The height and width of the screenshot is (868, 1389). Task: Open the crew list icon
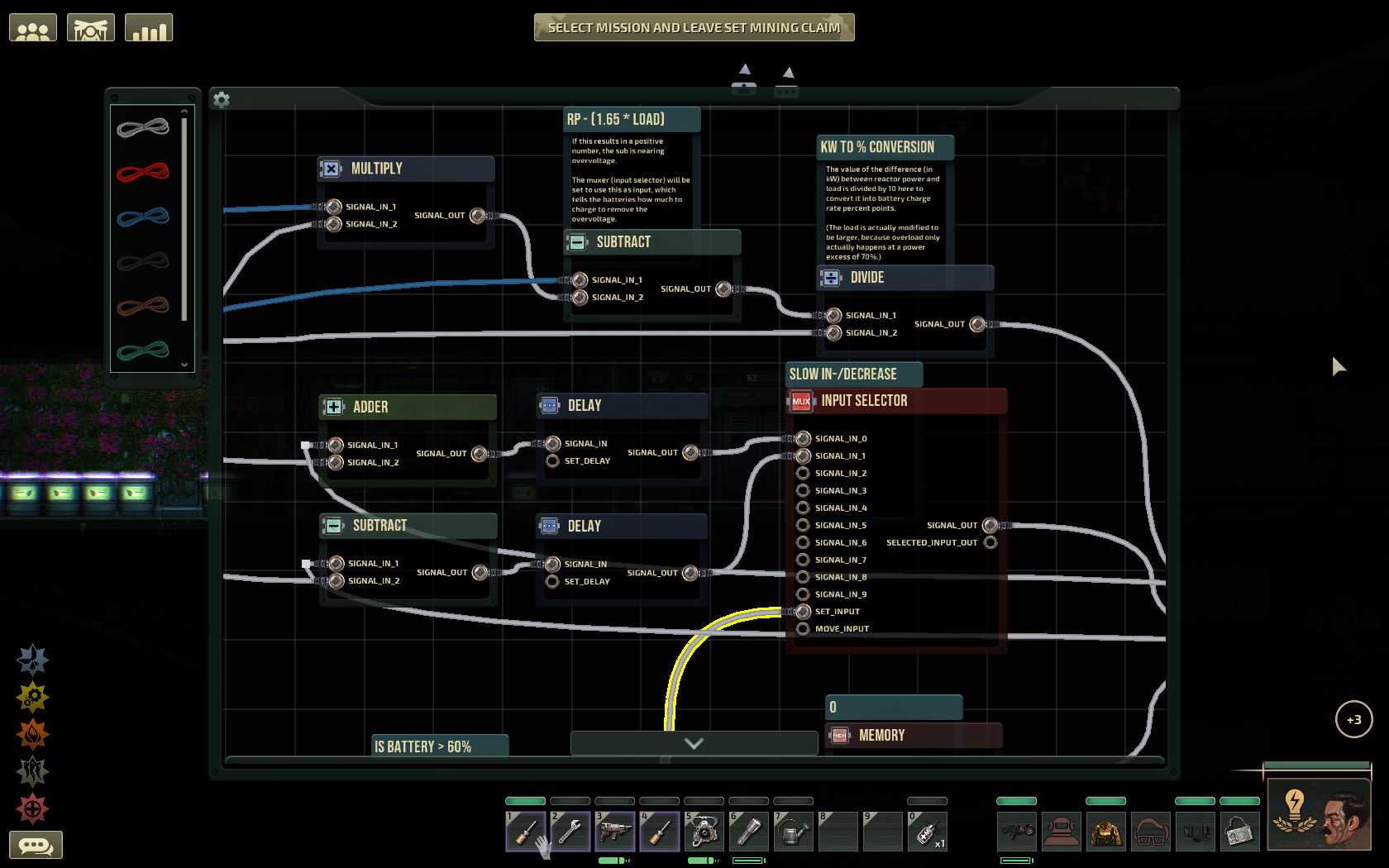pos(33,28)
